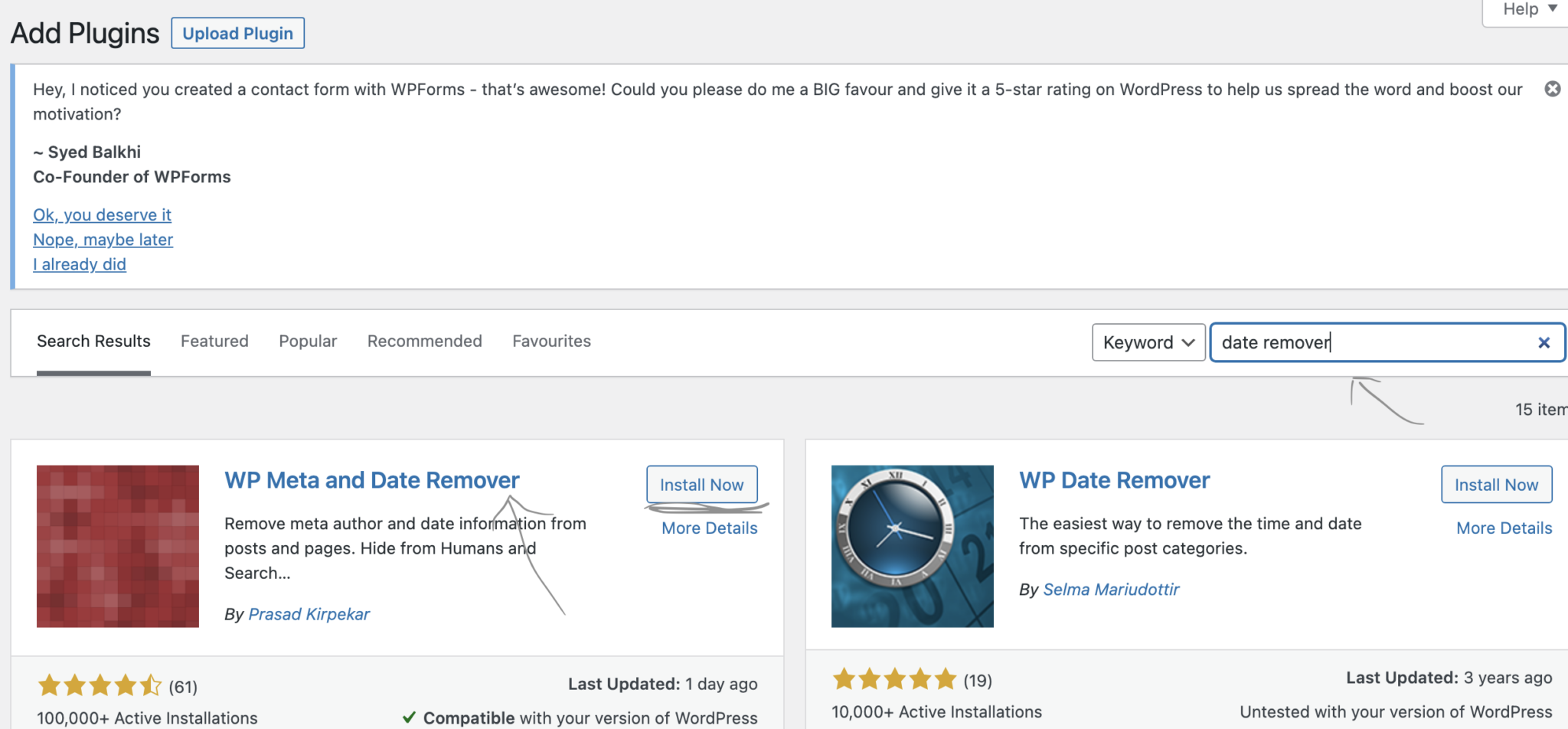This screenshot has width=1568, height=729.
Task: Open the WP Date Remover clock thumbnail
Action: click(913, 546)
